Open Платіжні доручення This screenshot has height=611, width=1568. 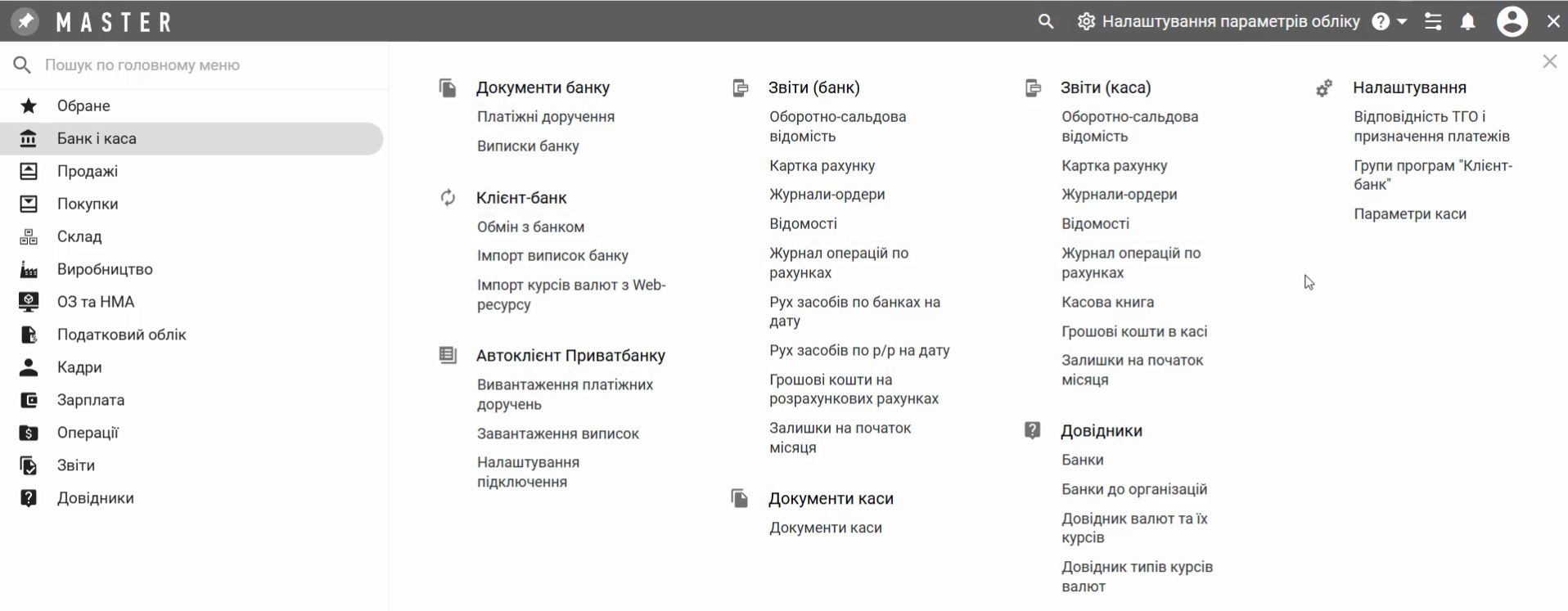click(546, 117)
